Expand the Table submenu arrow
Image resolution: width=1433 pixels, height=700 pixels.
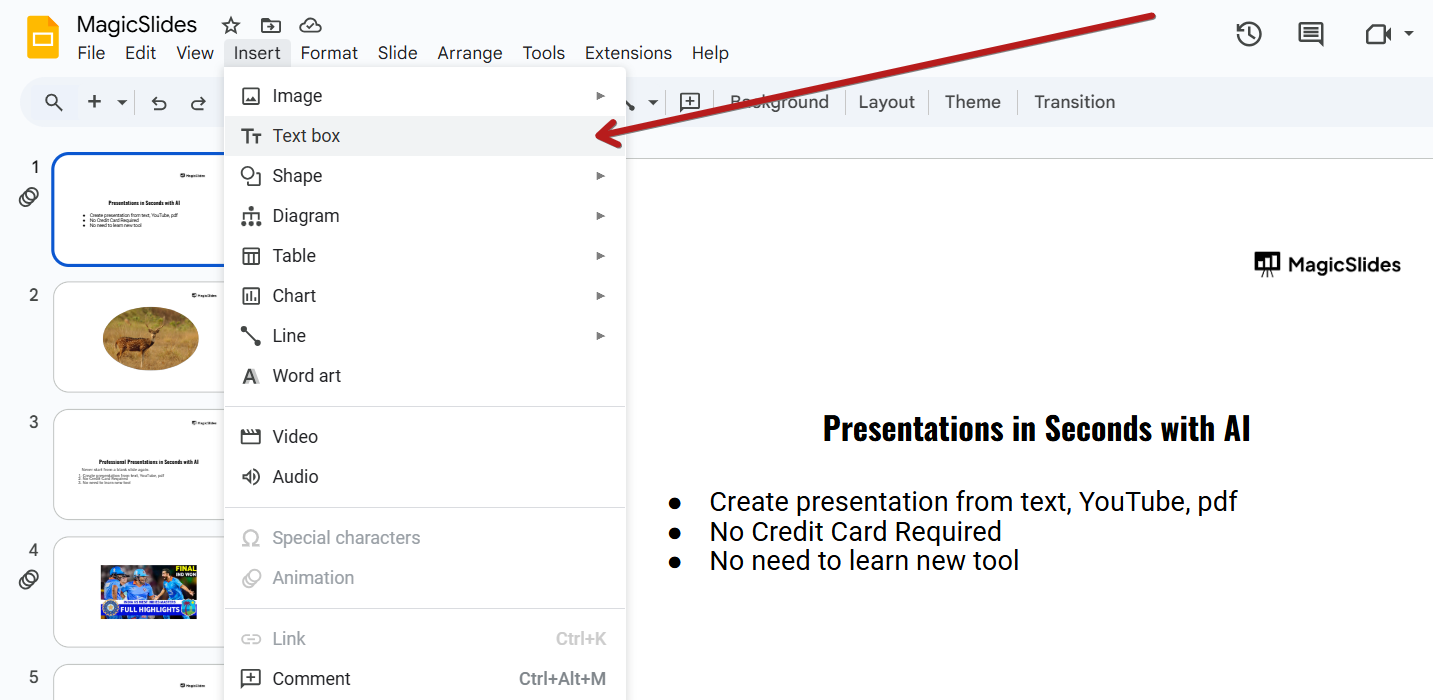(600, 256)
